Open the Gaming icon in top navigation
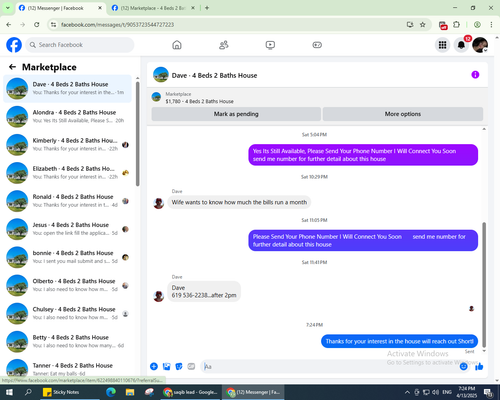This screenshot has height=400, width=500. pyautogui.click(x=317, y=45)
